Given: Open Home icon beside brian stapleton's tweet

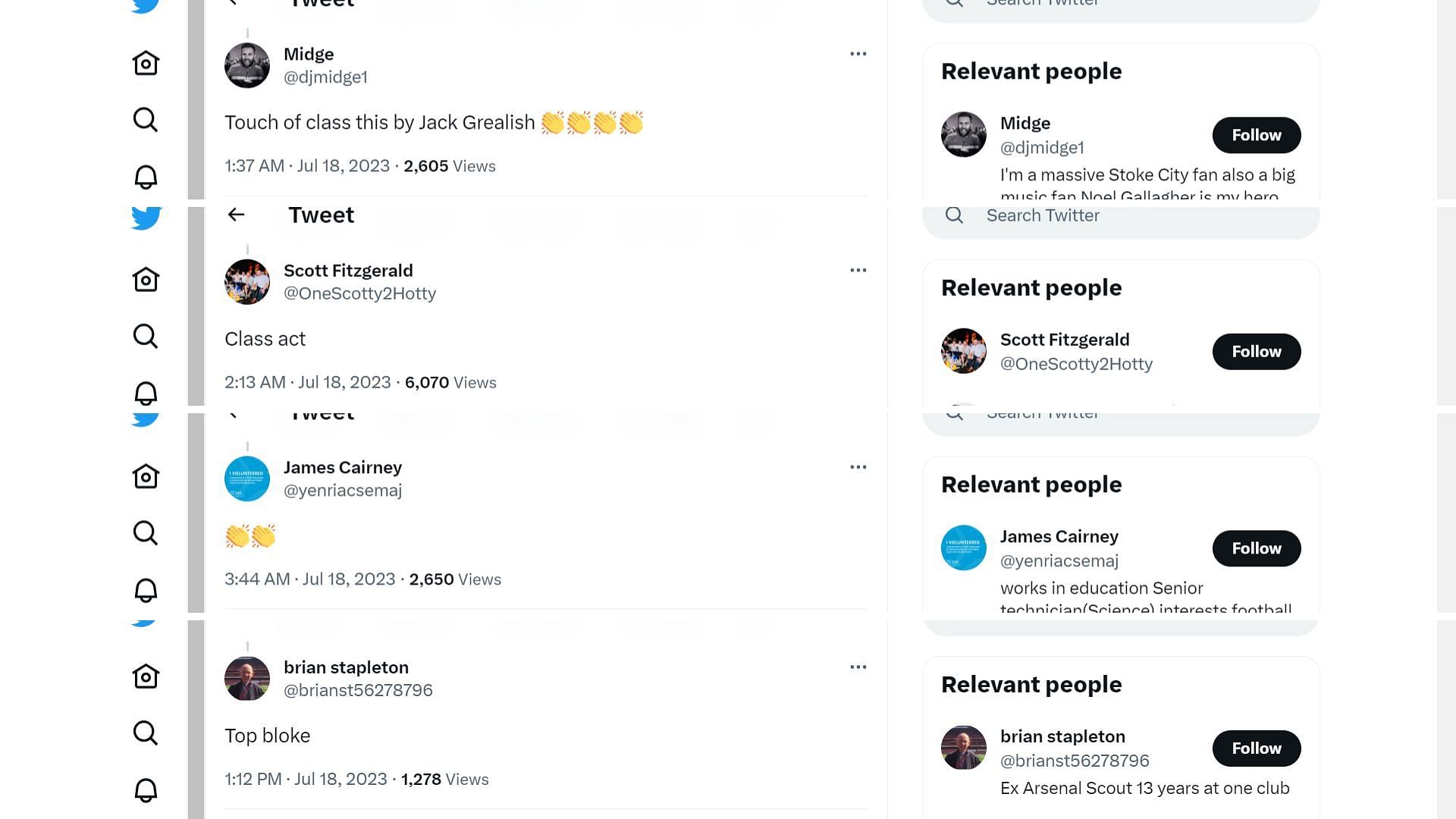Looking at the screenshot, I should pyautogui.click(x=146, y=676).
